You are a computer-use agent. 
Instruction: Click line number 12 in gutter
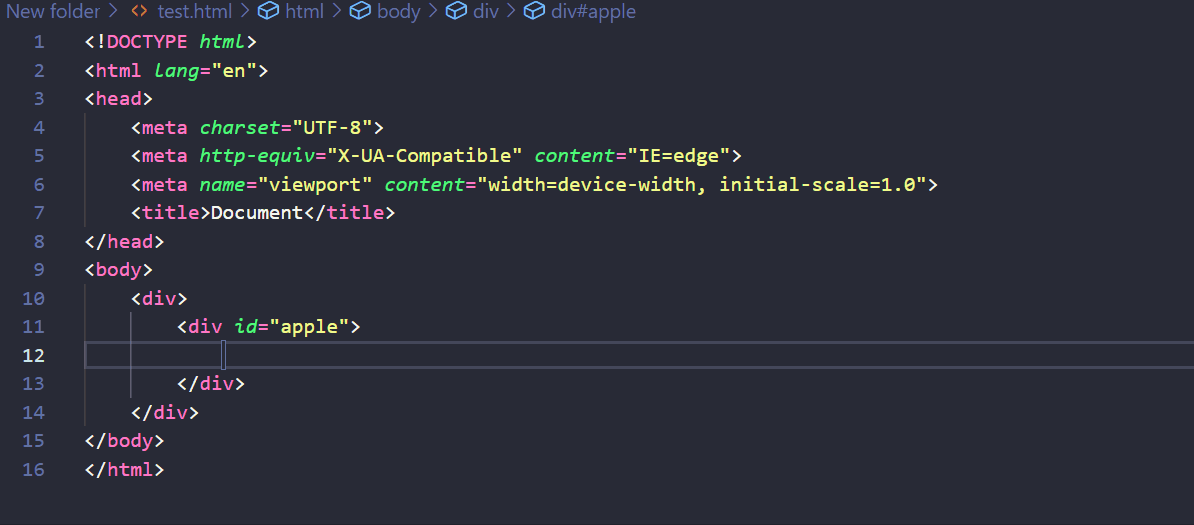click(34, 355)
